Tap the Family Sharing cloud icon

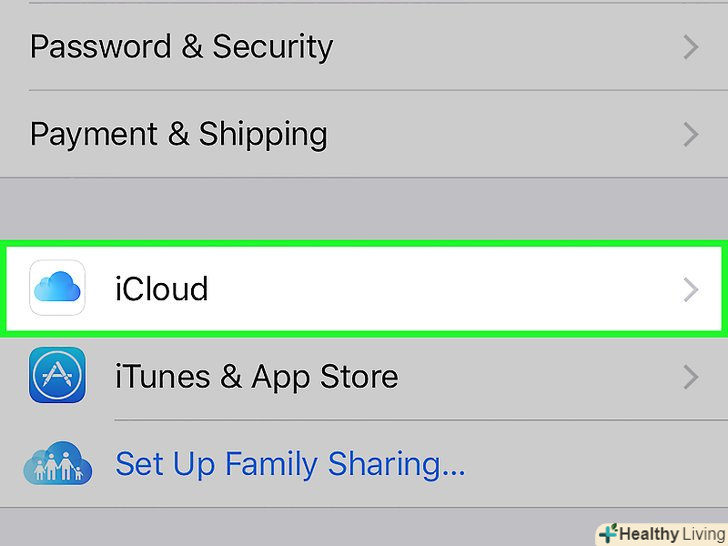[57, 464]
